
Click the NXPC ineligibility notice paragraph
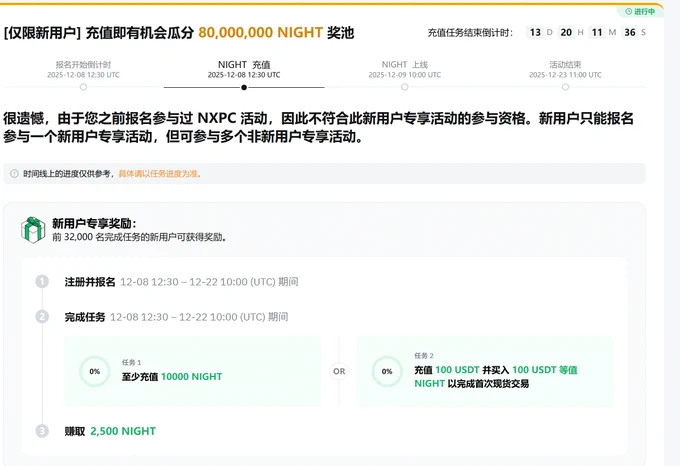[x=319, y=127]
